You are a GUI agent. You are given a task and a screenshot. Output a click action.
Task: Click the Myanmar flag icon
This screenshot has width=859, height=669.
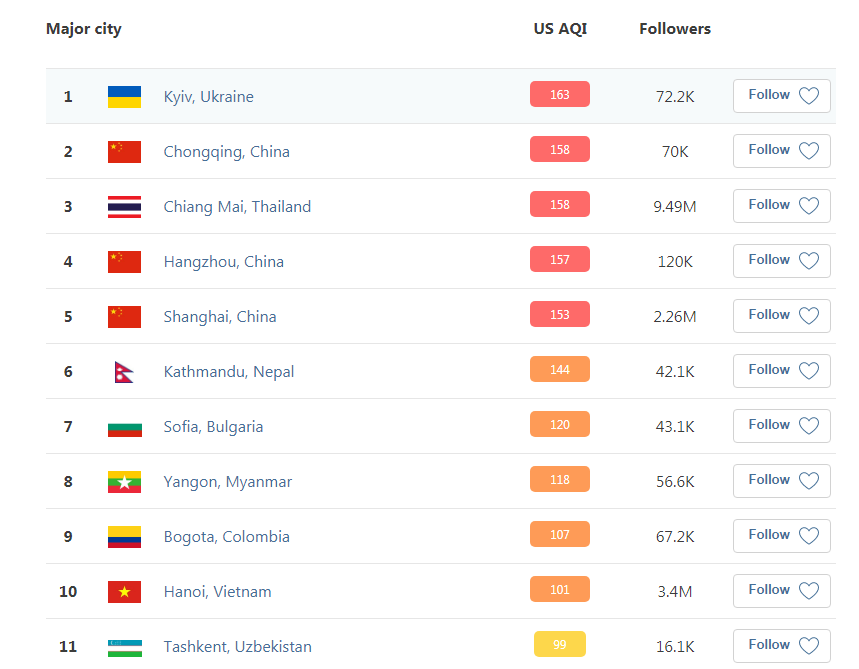click(124, 482)
